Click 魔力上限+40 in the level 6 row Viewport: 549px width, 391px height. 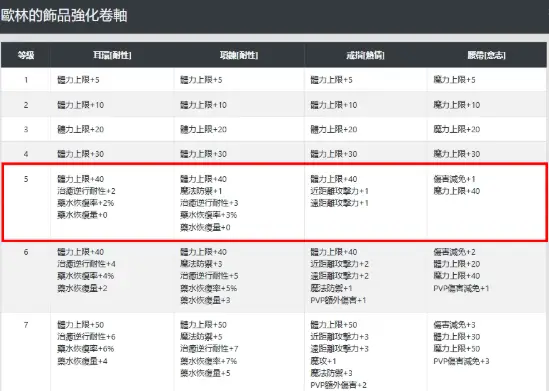457,275
